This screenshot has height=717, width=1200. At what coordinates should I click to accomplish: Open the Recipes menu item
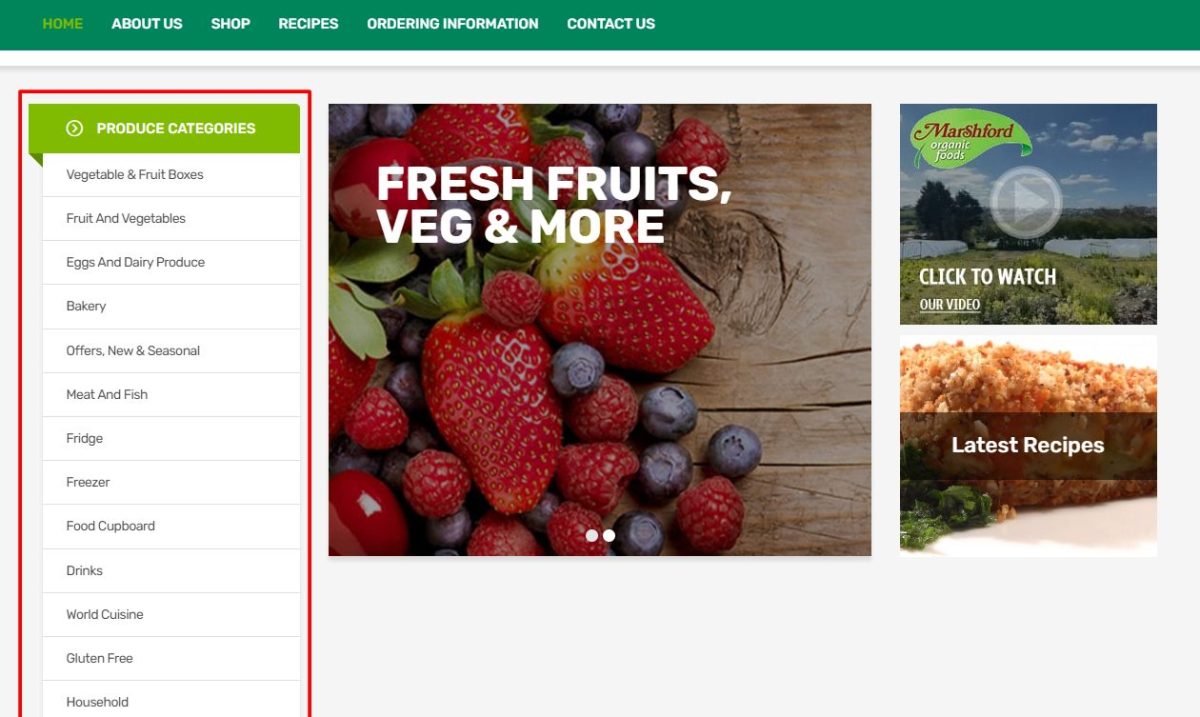[x=308, y=23]
